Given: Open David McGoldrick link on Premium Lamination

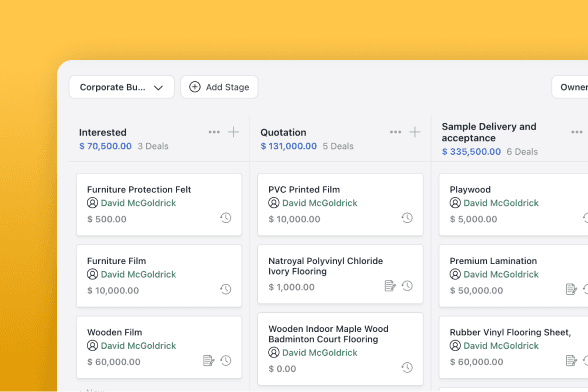Looking at the screenshot, I should coord(501,274).
